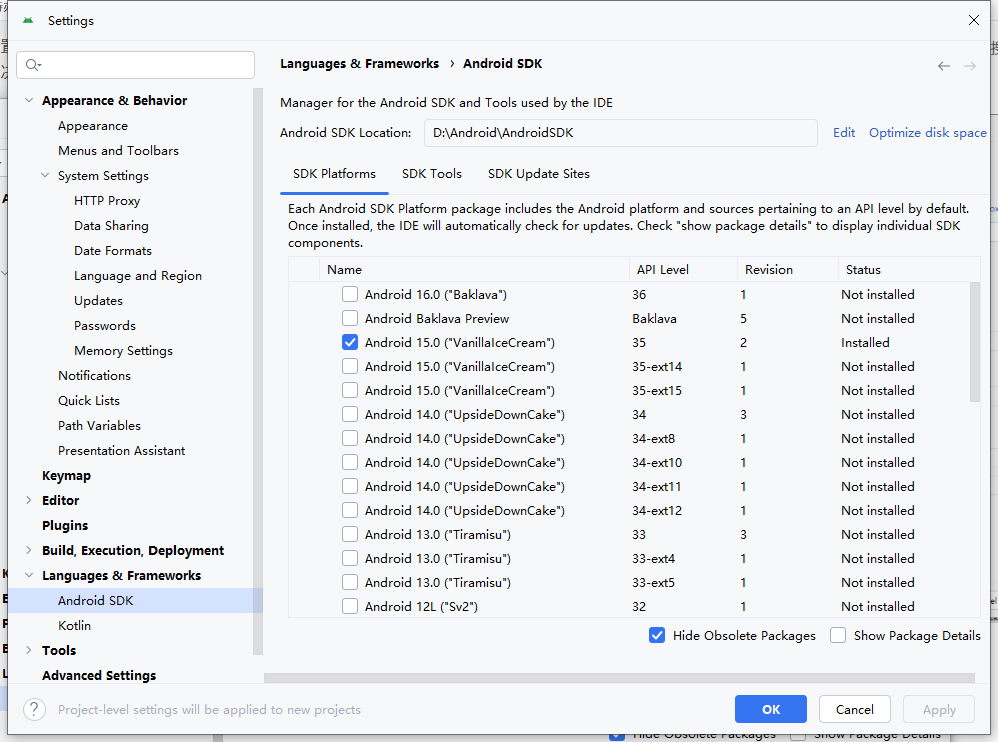Click the Android SDK Location field
Screen dimensions: 998x742
tap(621, 132)
